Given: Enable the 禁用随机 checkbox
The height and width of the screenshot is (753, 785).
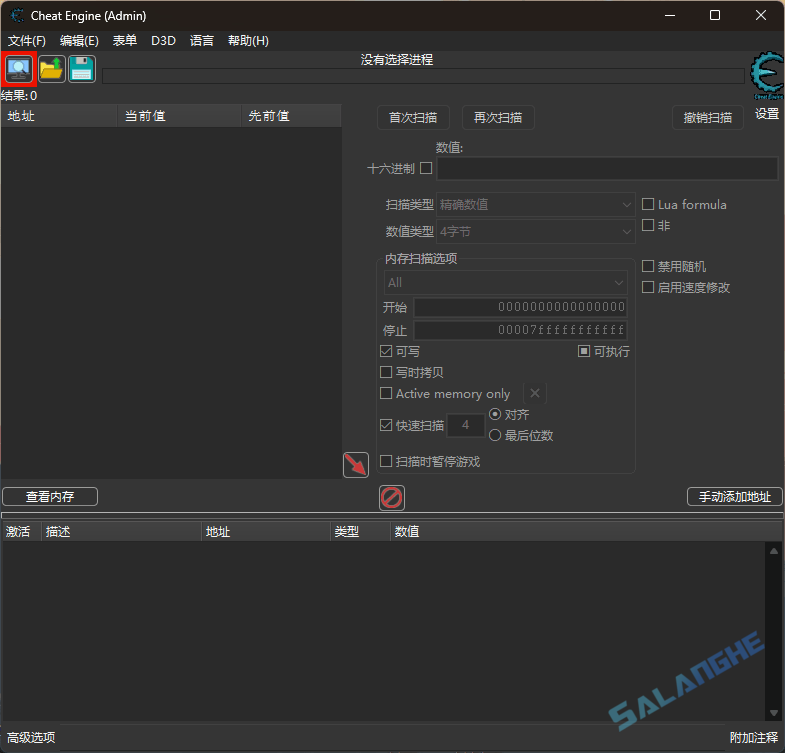Looking at the screenshot, I should pyautogui.click(x=648, y=266).
